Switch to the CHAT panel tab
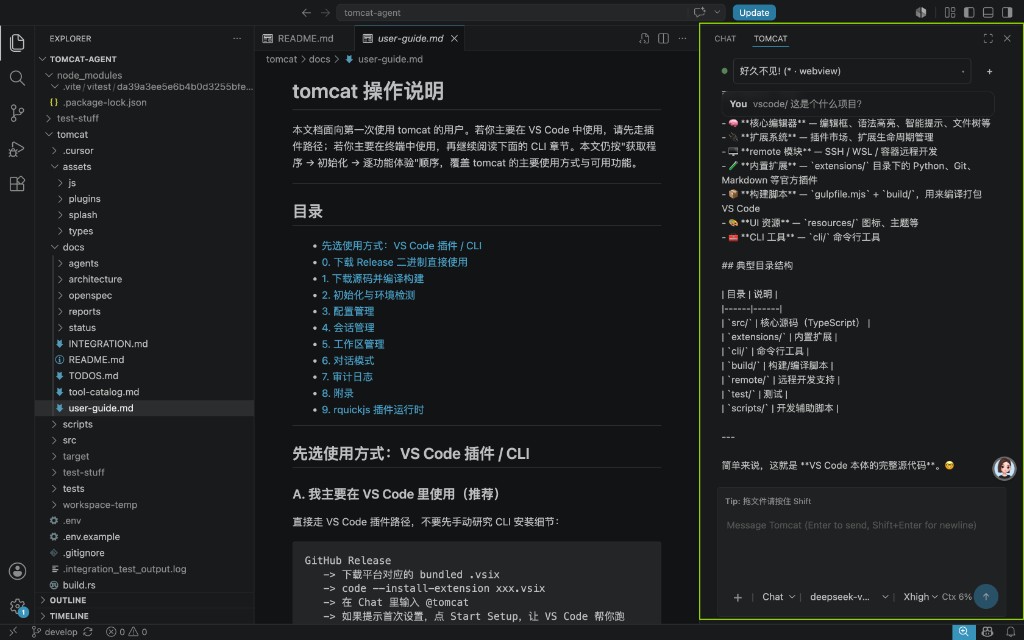Screen dimensions: 1024x640 (x=725, y=39)
